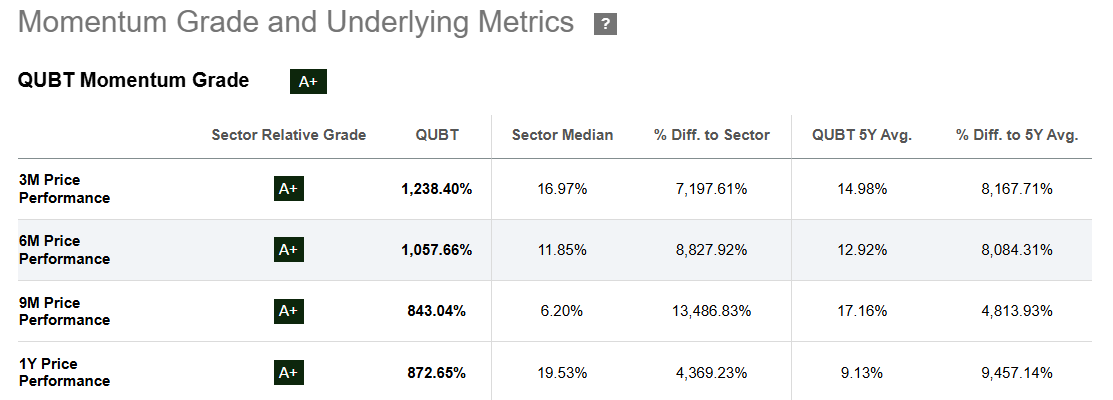
Task: Click the question mark help icon
Action: (x=605, y=25)
